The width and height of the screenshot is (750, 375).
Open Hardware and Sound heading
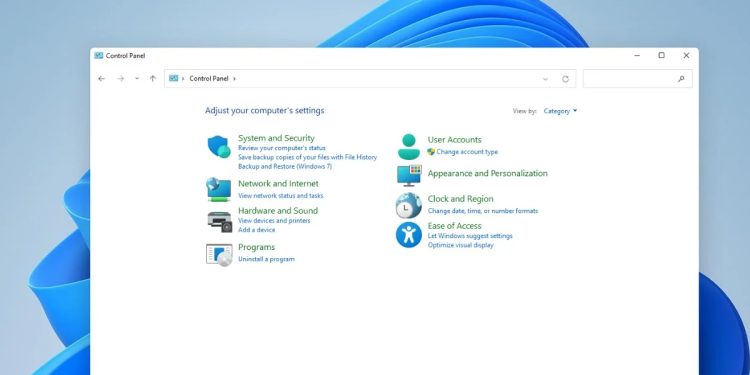click(278, 211)
